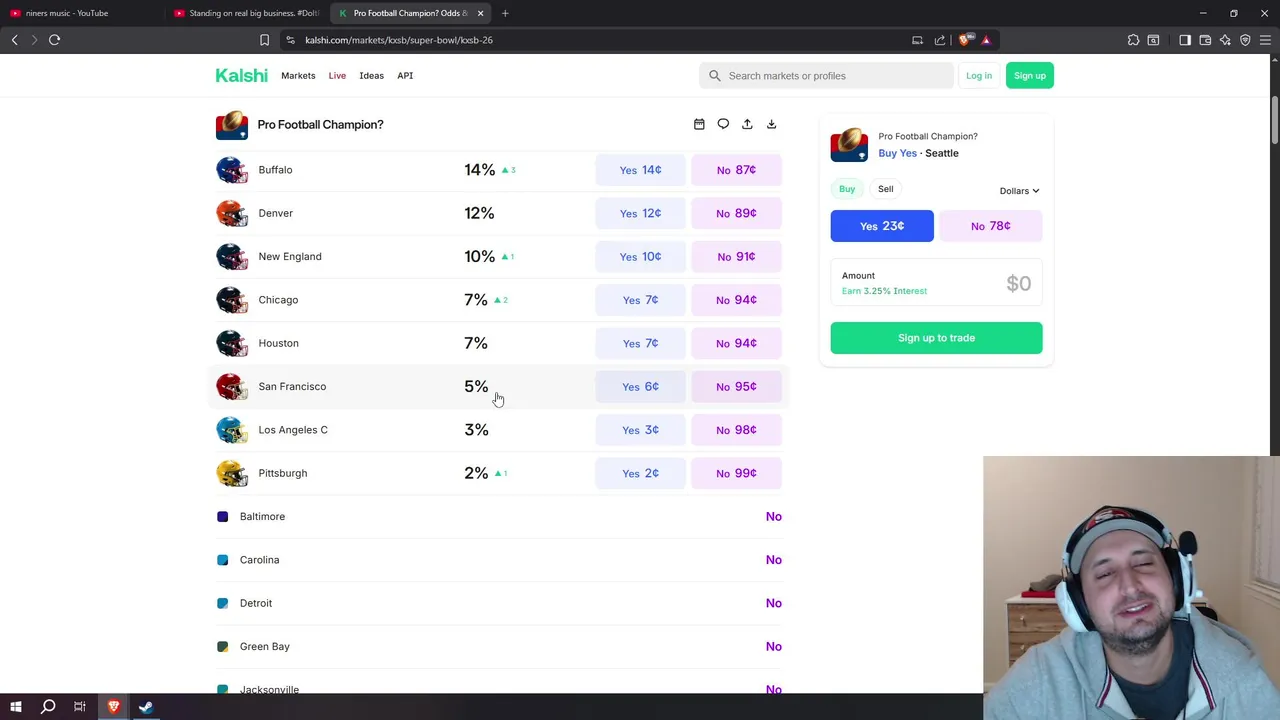Click the Houston team helmet icon

[x=231, y=343]
